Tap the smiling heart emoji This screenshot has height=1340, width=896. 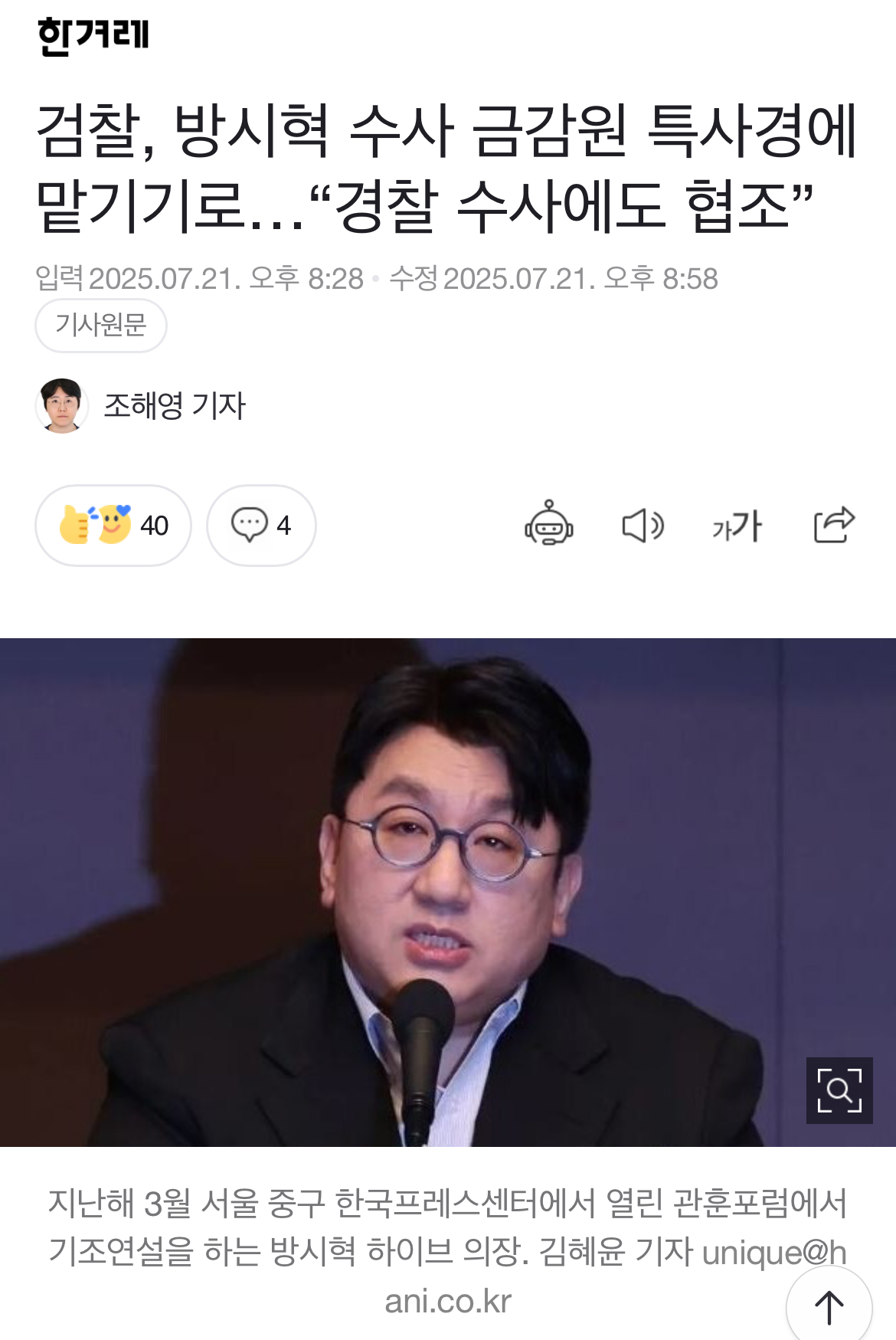[114, 524]
